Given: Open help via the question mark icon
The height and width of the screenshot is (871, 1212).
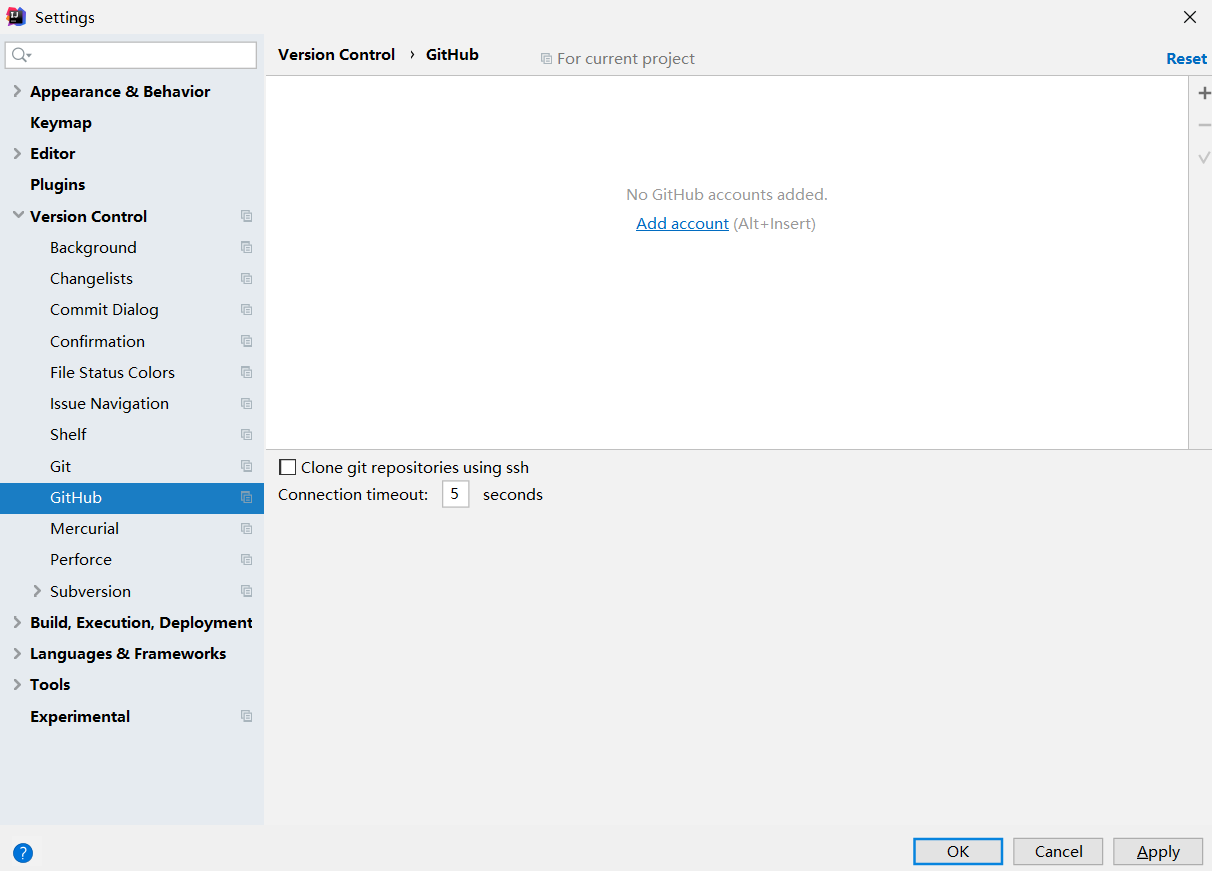Looking at the screenshot, I should pos(23,853).
